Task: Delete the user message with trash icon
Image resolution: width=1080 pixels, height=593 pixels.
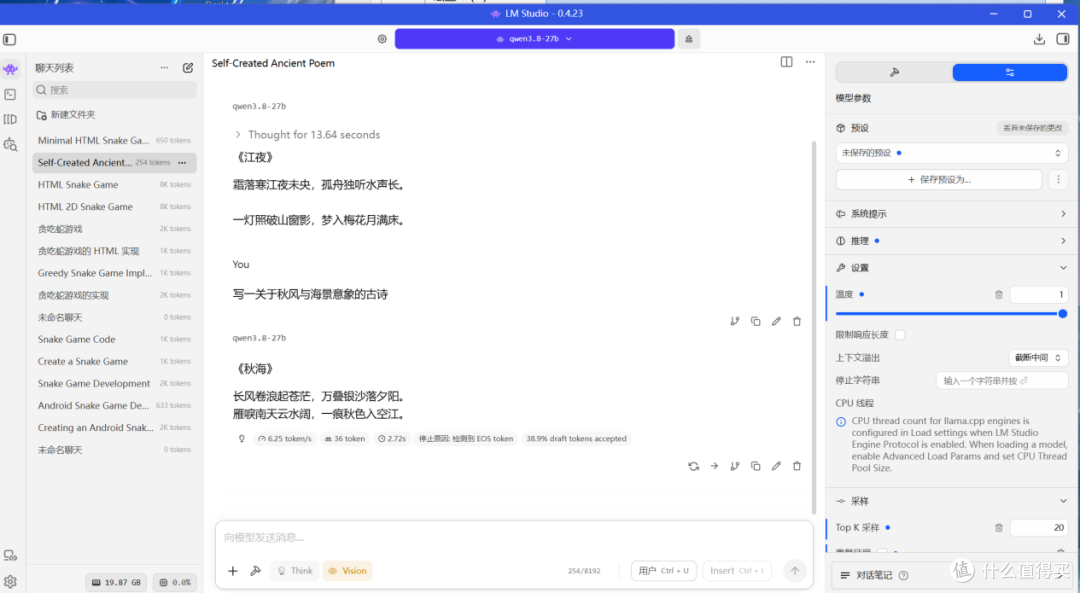Action: point(797,322)
